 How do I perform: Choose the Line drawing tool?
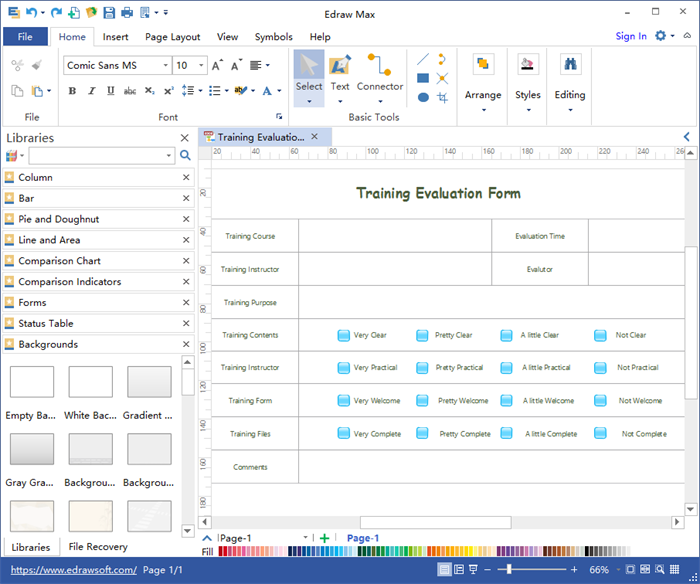[x=423, y=59]
